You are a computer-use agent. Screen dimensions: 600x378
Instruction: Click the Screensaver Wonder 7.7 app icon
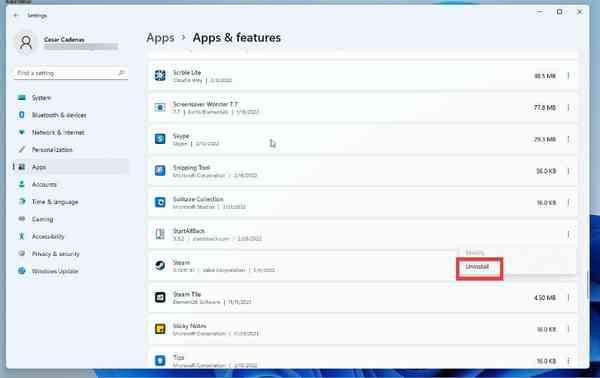[x=160, y=107]
